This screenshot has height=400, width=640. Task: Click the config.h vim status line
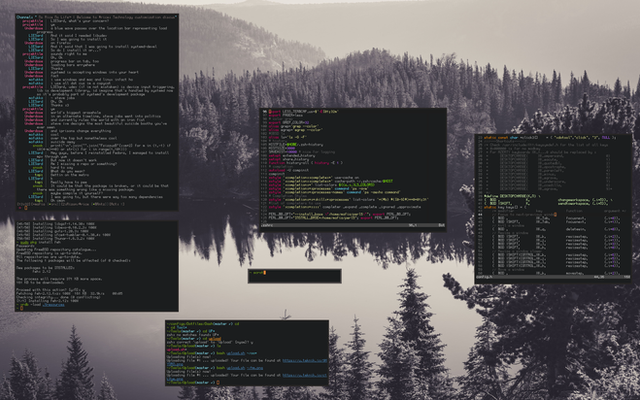(x=553, y=277)
